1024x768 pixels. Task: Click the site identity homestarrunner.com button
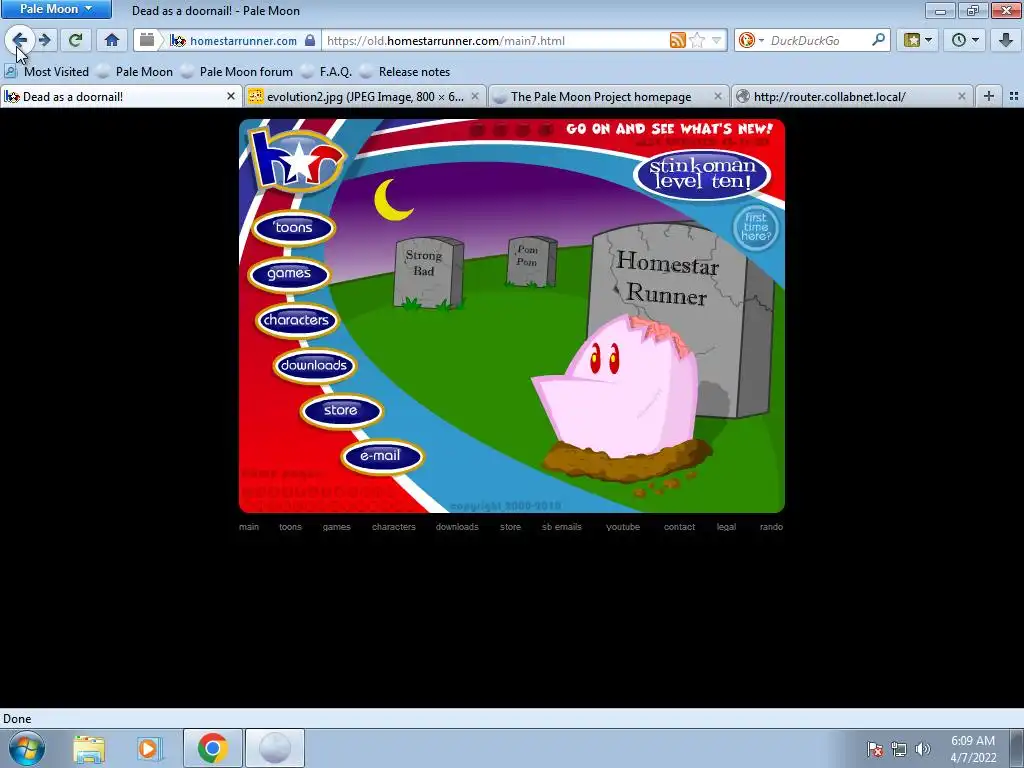click(234, 40)
